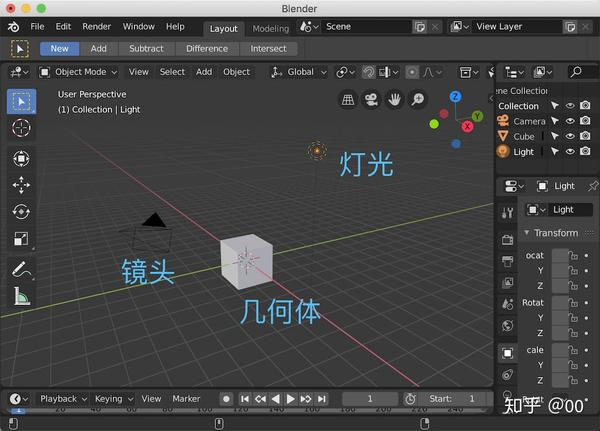Click the Subtract selection mode button
This screenshot has height=431, width=600.
(x=146, y=49)
